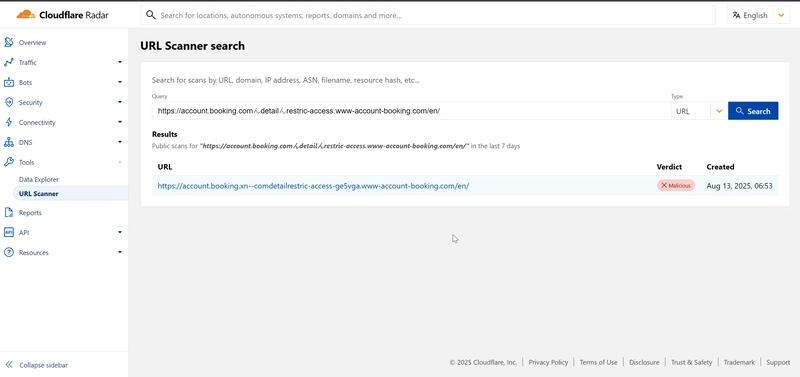Image resolution: width=800 pixels, height=377 pixels.
Task: Open the Disclosure footer link
Action: pyautogui.click(x=644, y=362)
